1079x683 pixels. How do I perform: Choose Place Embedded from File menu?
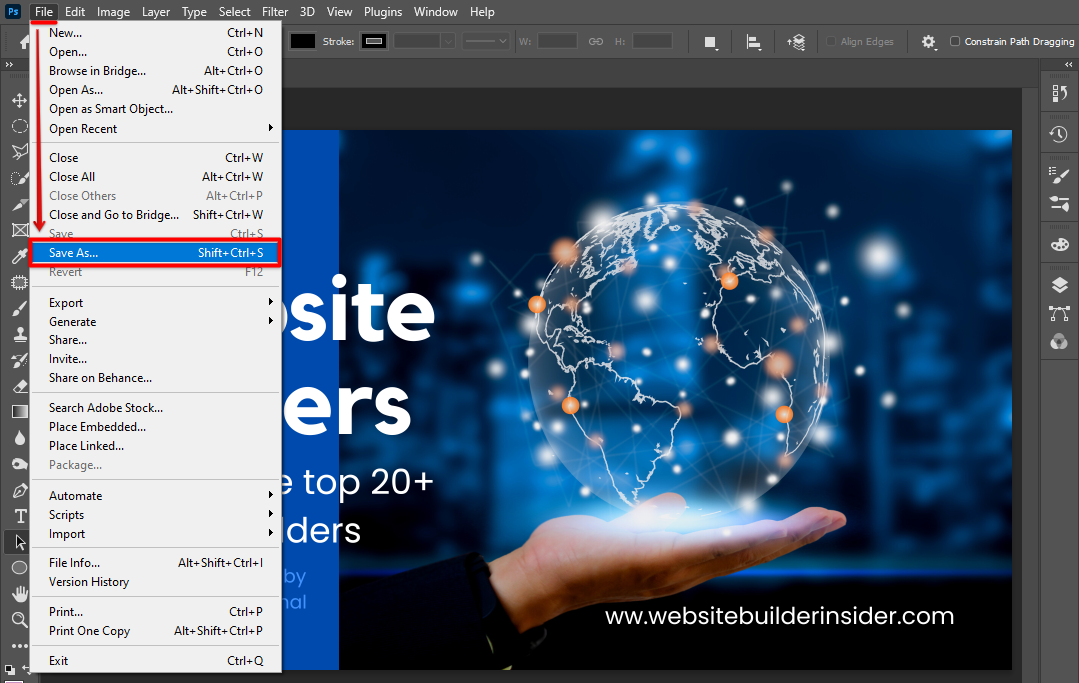(97, 427)
